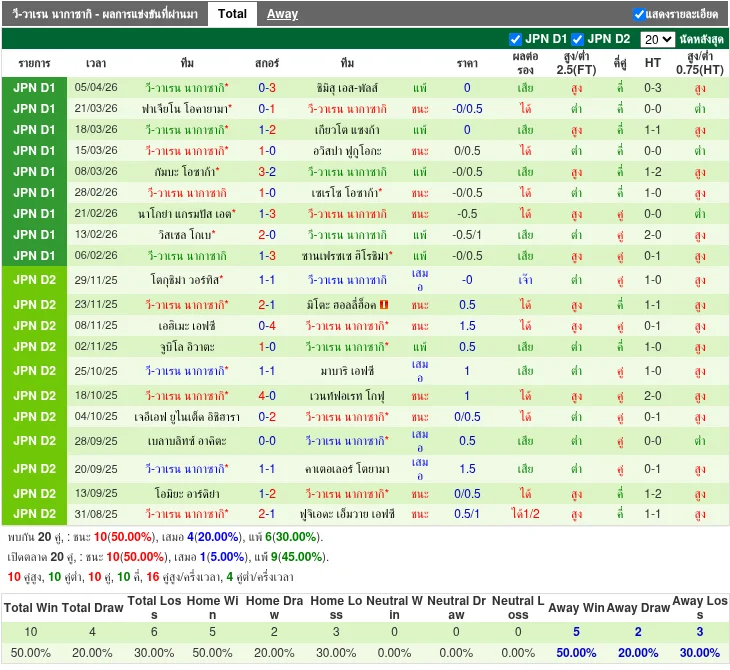Click the ราคา column header
This screenshot has height=670, width=730.
point(467,63)
